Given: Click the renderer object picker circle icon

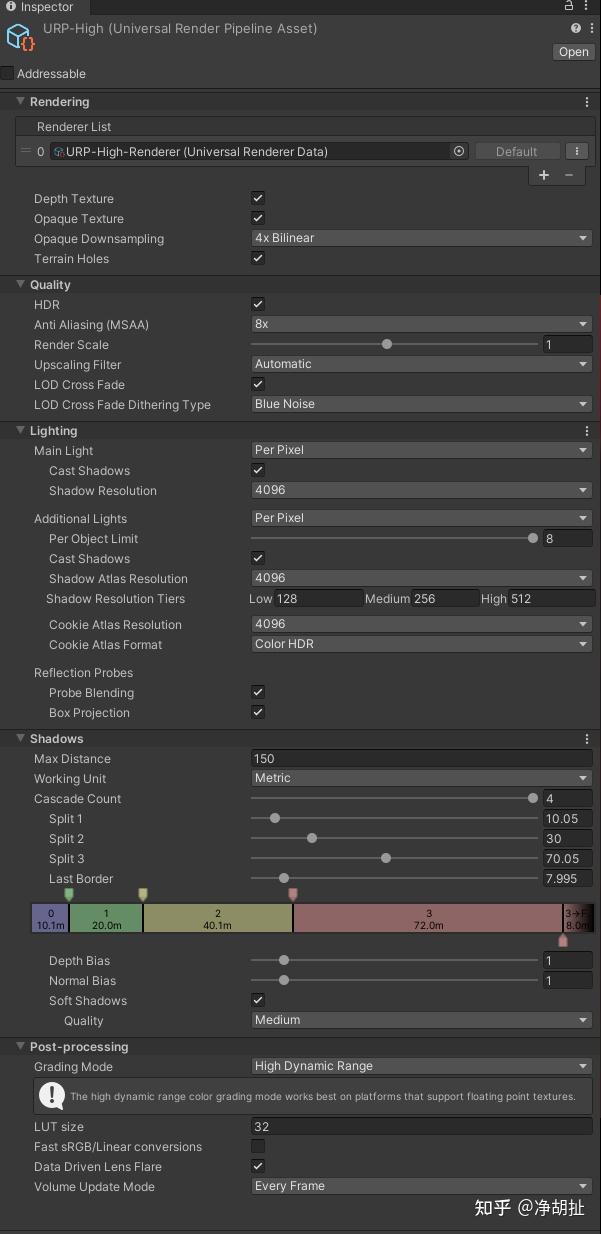Looking at the screenshot, I should (459, 151).
